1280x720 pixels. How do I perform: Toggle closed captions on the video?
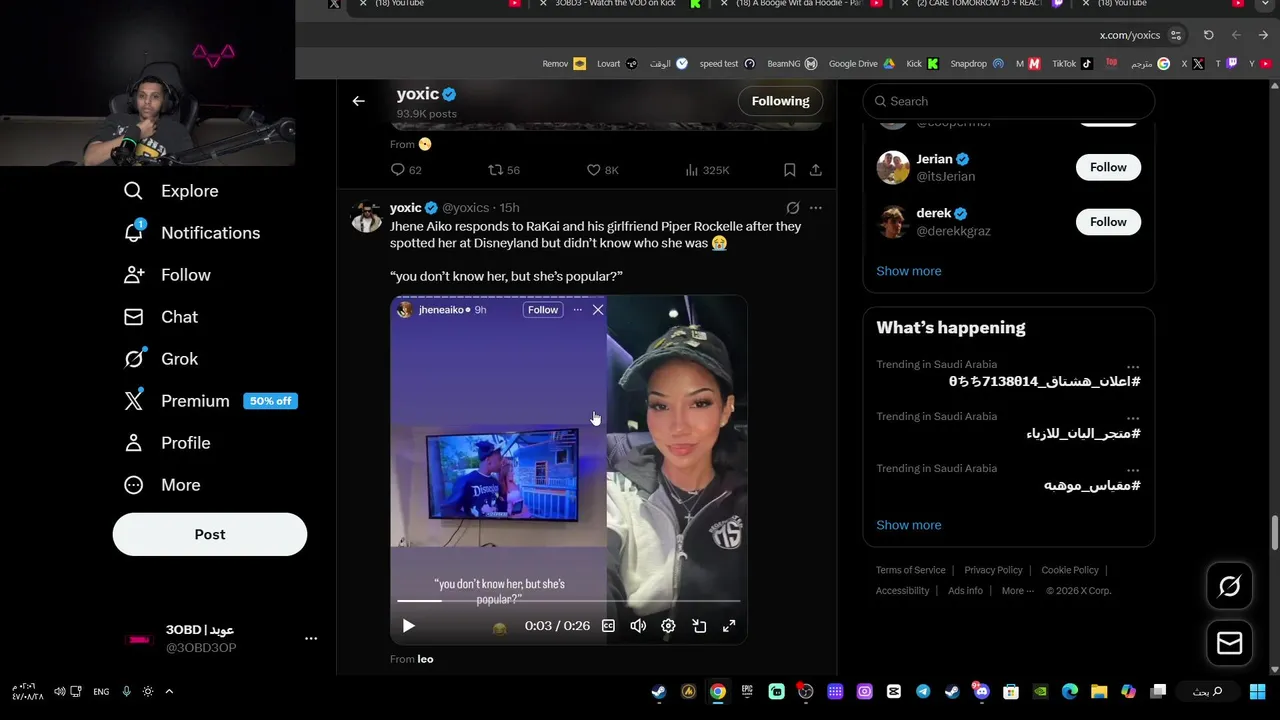click(x=608, y=626)
